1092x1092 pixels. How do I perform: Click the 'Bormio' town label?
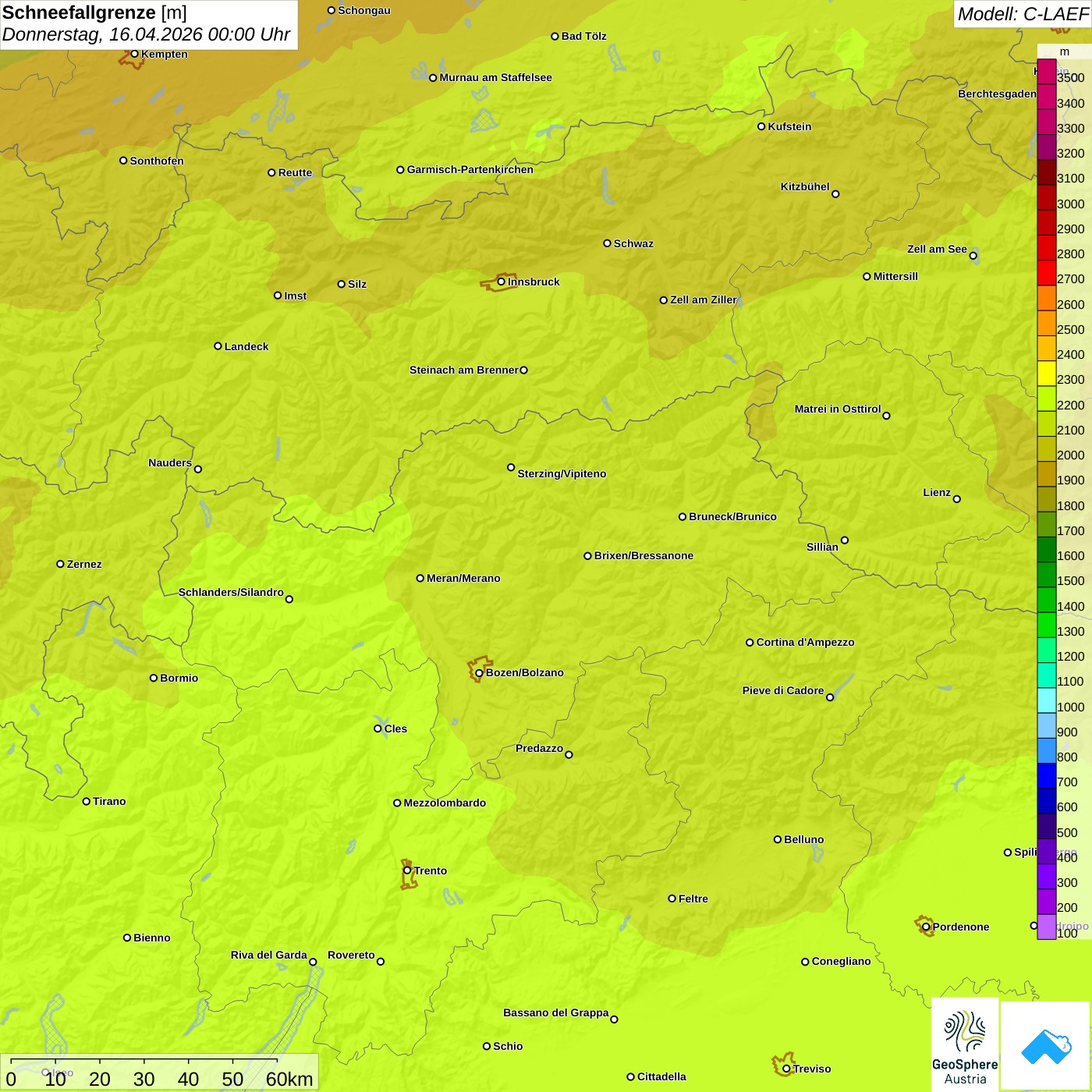click(x=179, y=678)
